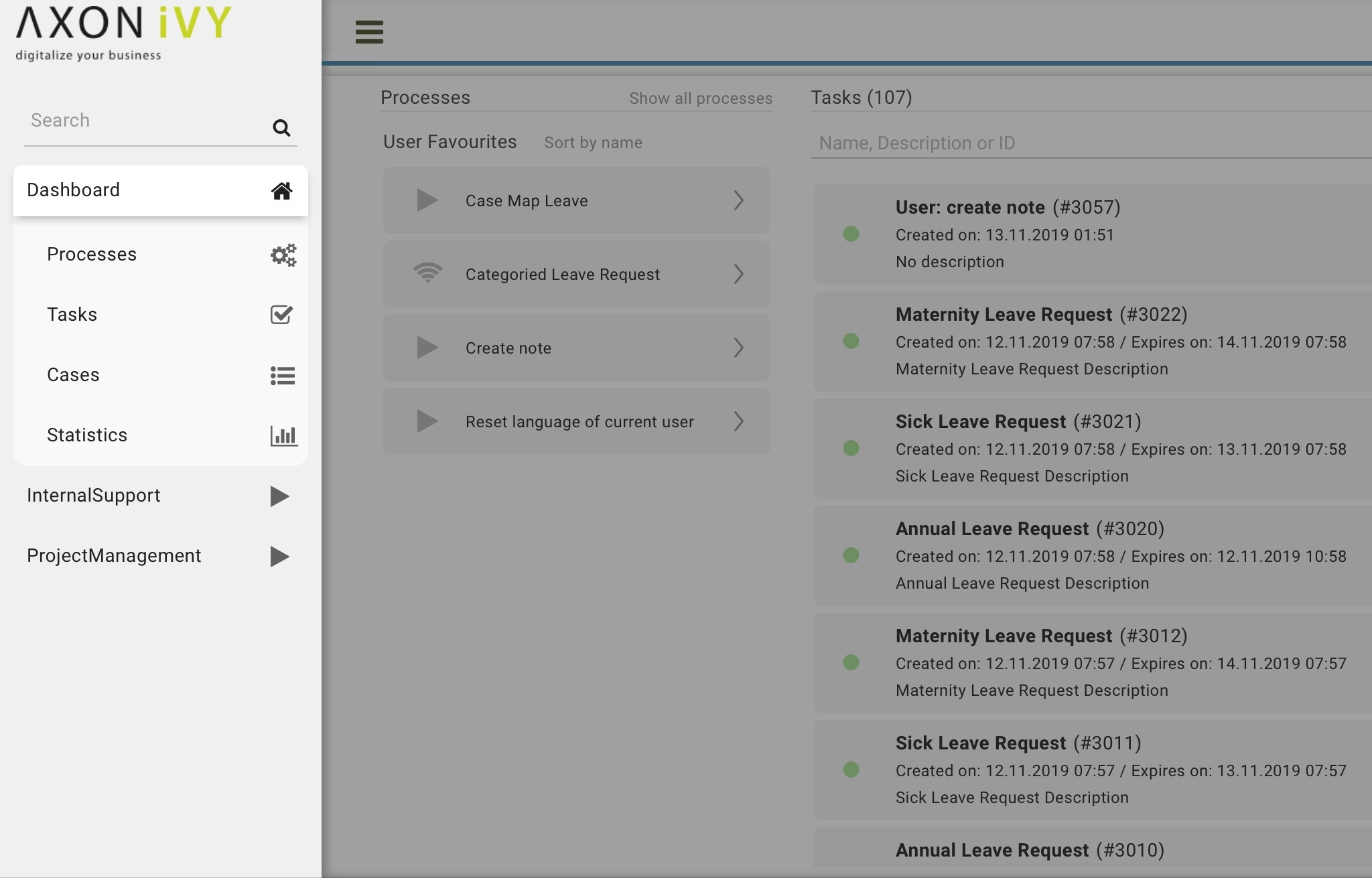The width and height of the screenshot is (1372, 878).
Task: Select ProjectManagement menu item
Action: pyautogui.click(x=161, y=556)
